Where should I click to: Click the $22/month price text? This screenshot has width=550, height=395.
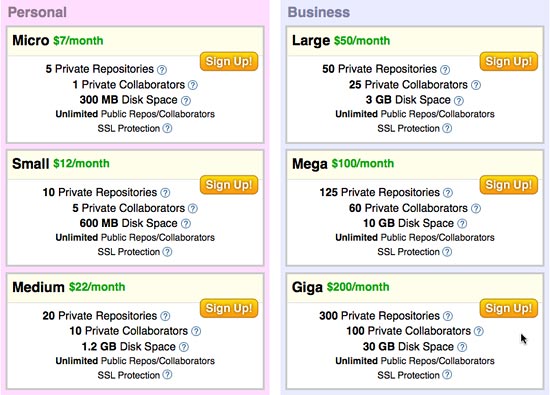[97, 287]
